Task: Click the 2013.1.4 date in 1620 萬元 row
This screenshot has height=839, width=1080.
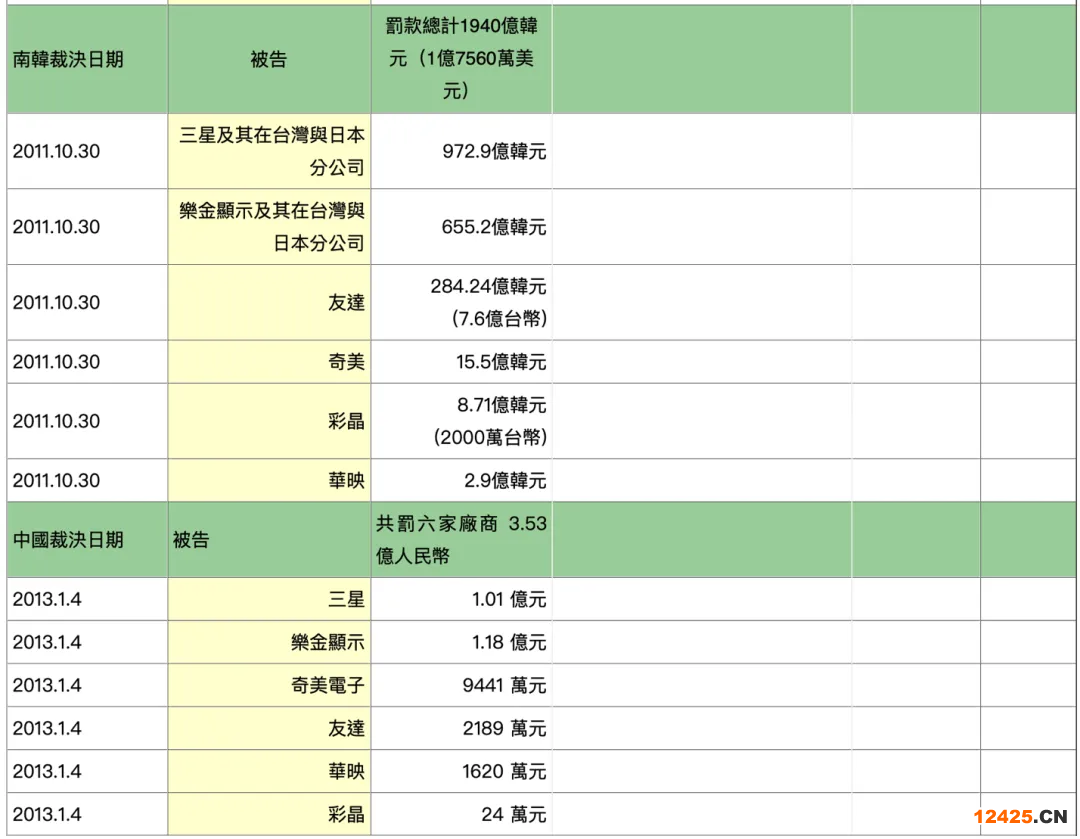Action: pos(47,771)
